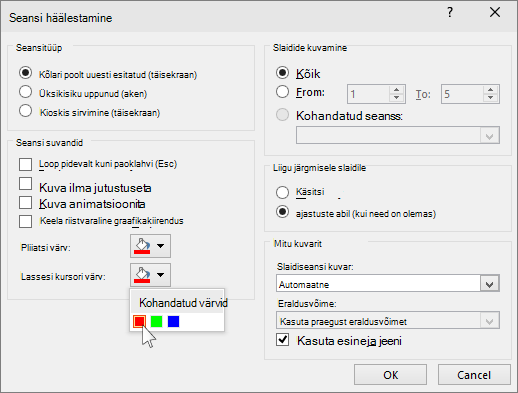Check Kuva ilma jutustuseta

click(x=26, y=184)
